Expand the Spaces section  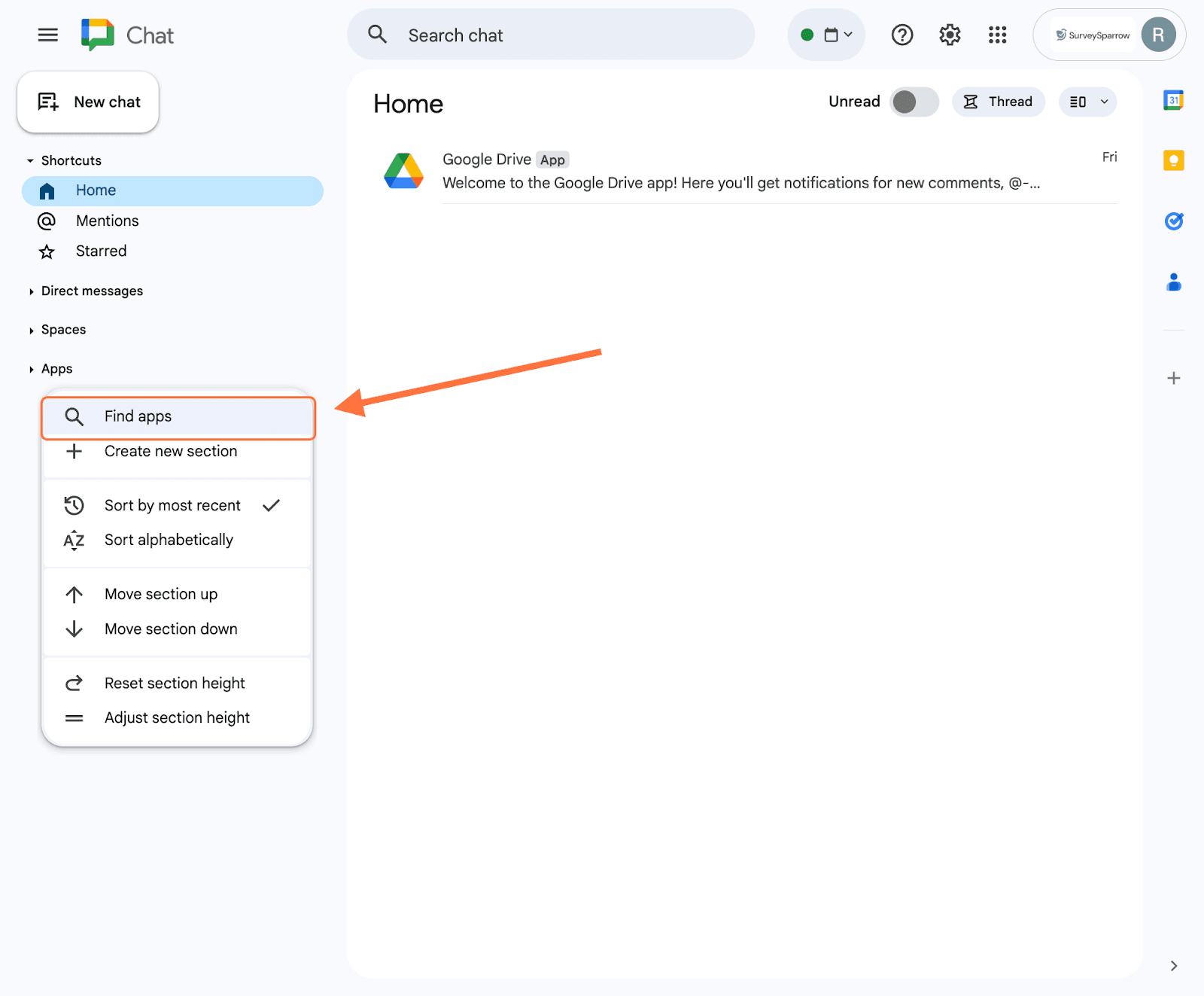[63, 330]
